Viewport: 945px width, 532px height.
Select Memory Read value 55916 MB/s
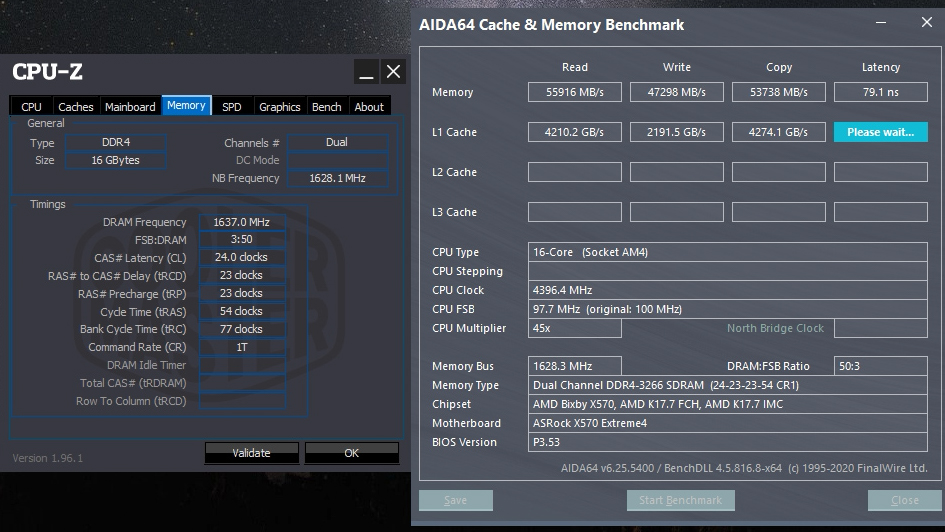click(x=575, y=92)
